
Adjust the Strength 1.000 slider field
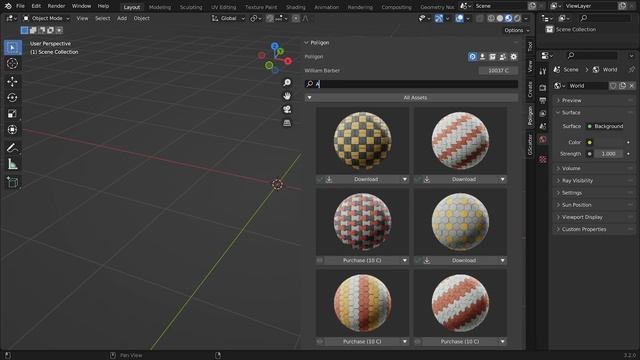pos(608,154)
